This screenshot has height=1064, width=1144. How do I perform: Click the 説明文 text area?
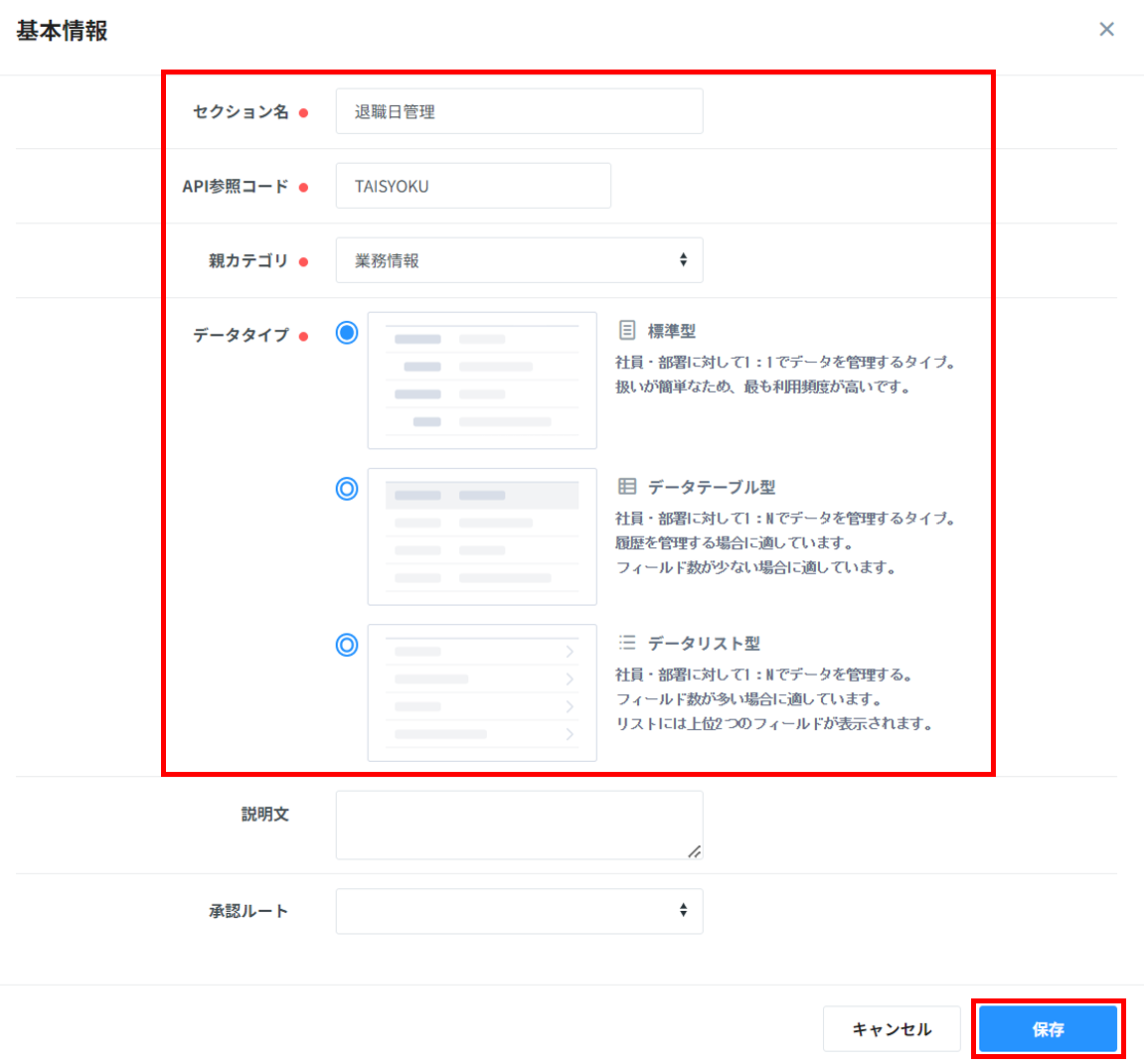[x=517, y=825]
